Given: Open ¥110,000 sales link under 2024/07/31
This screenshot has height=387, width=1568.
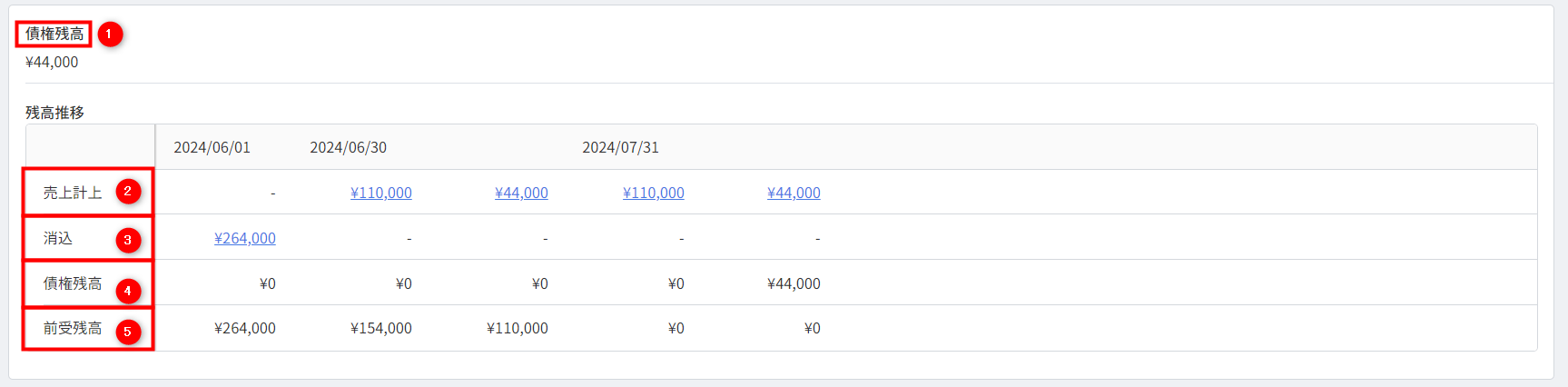Looking at the screenshot, I should (654, 193).
